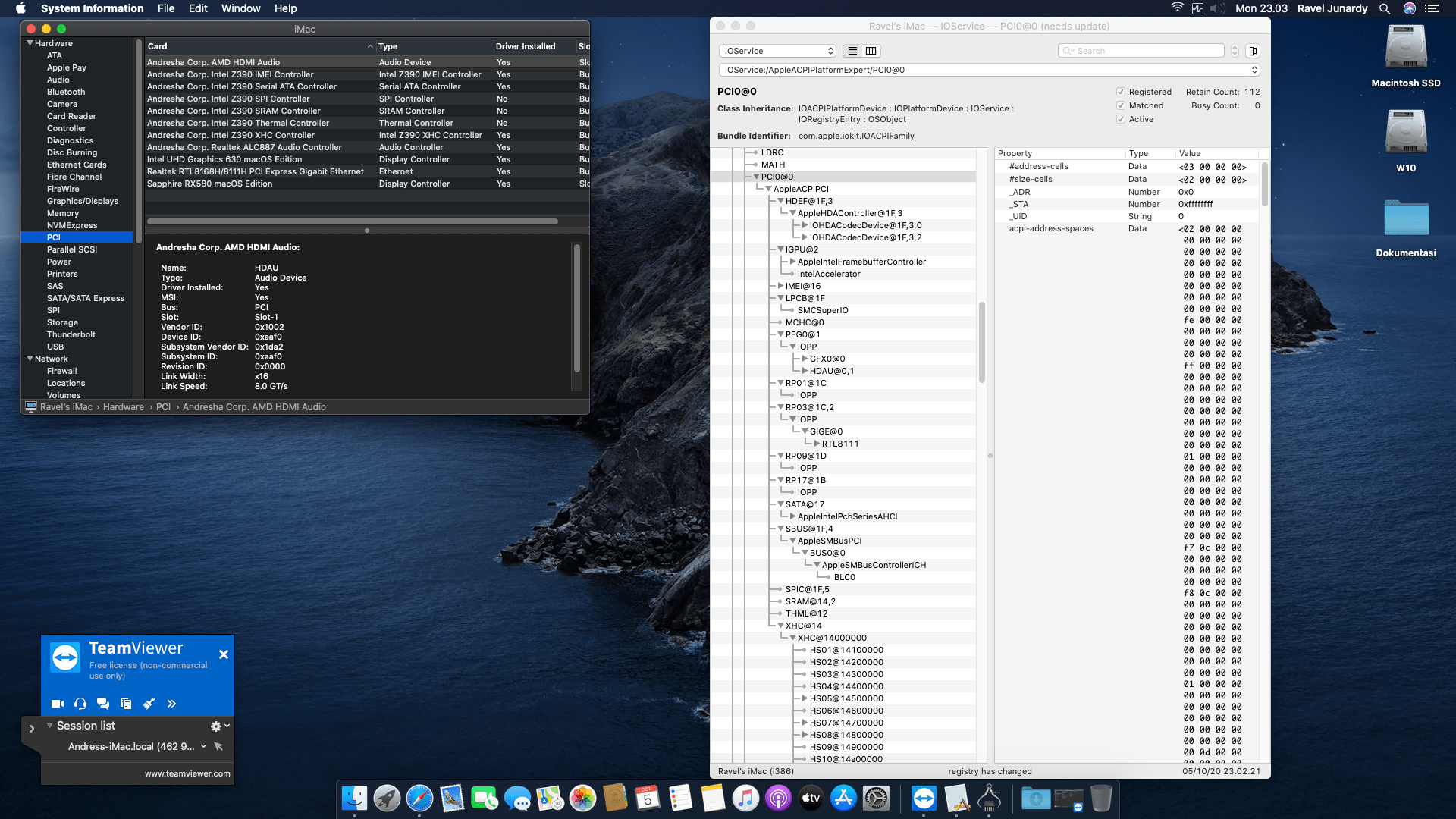Visit the www.teamviewer.com link
Viewport: 1456px width, 819px height.
click(x=187, y=773)
